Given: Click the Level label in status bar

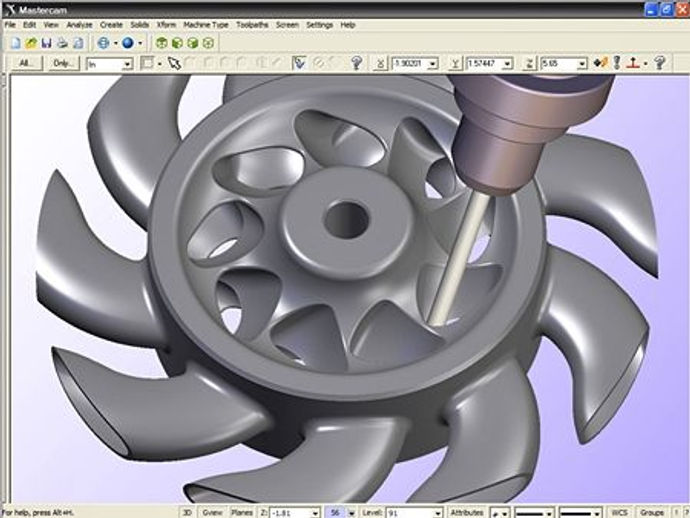Looking at the screenshot, I should click(x=372, y=513).
